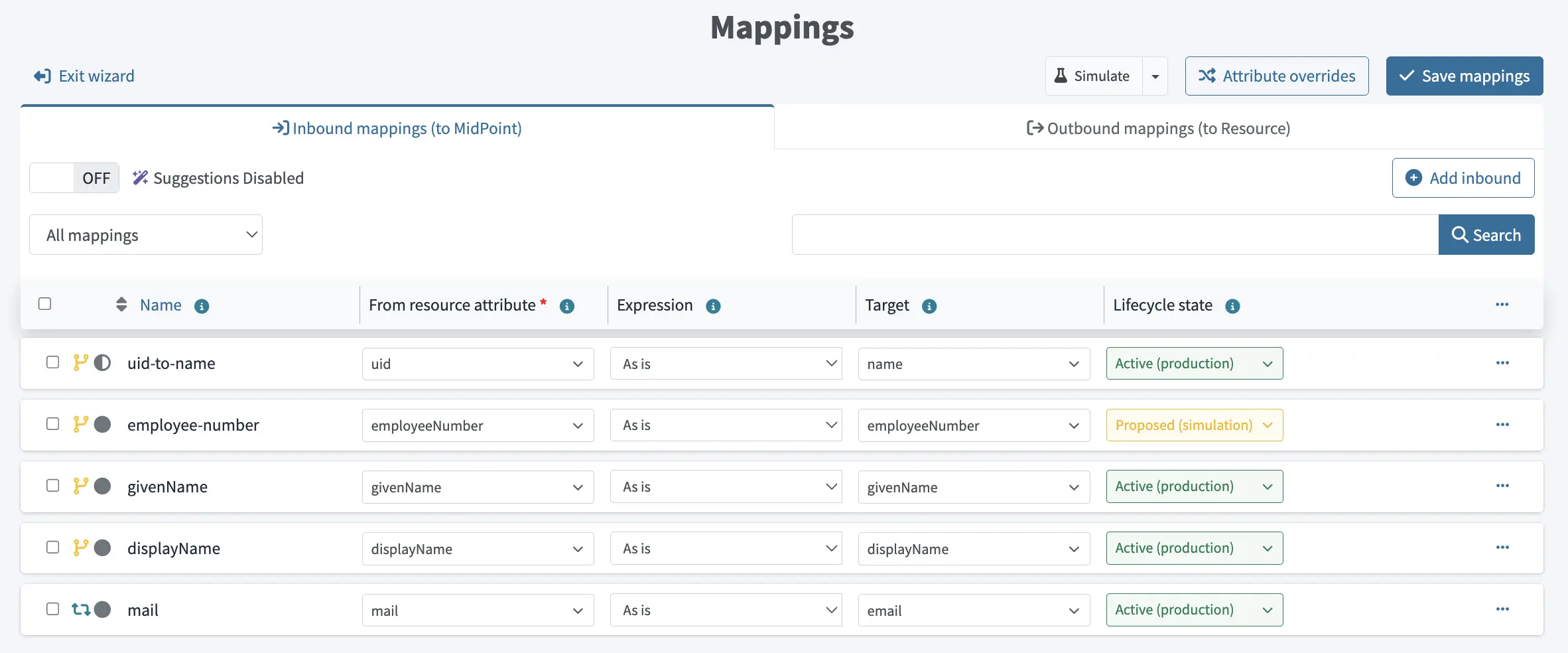Click the repeat arrows icon on mail row

pos(81,609)
